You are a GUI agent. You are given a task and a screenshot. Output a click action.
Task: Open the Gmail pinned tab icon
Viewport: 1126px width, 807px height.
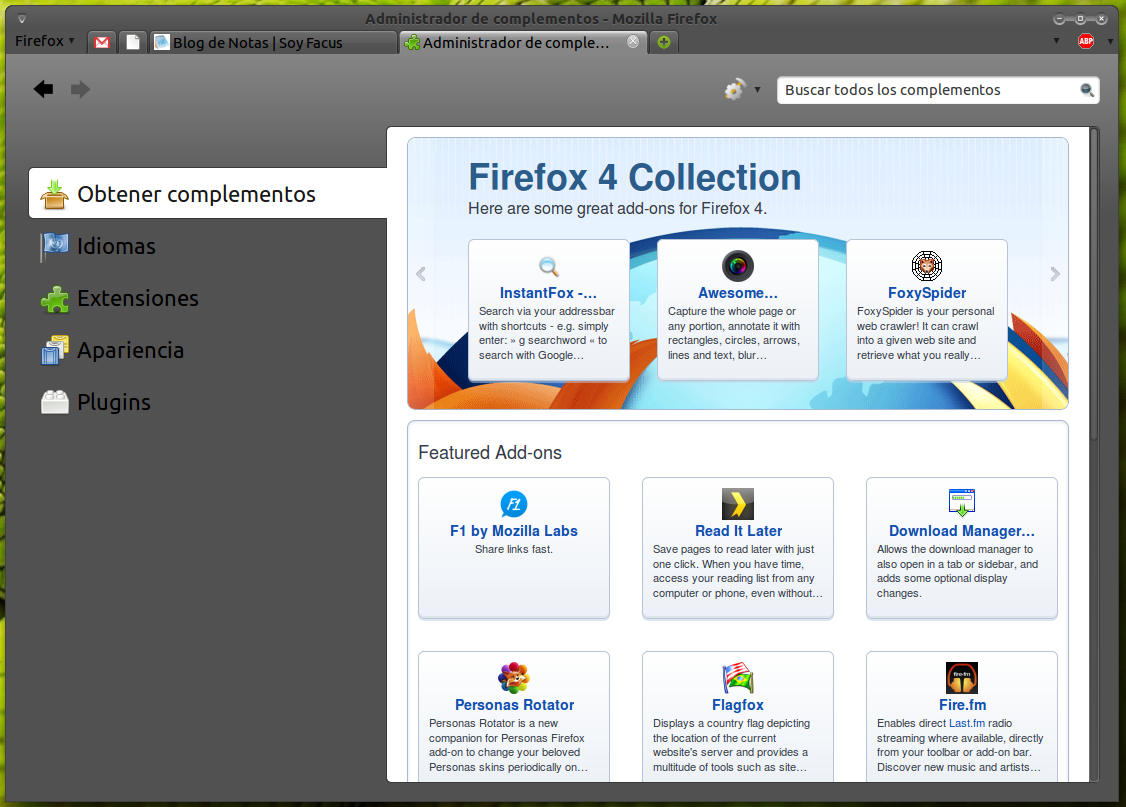click(x=101, y=42)
